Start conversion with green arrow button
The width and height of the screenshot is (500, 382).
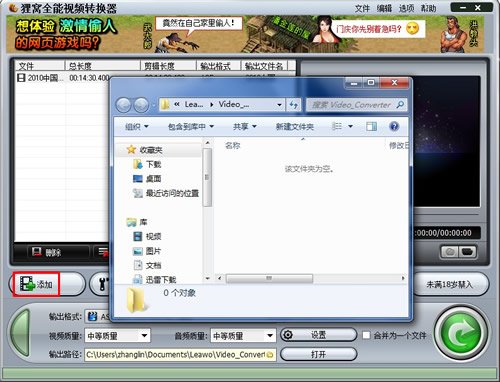coord(462,334)
